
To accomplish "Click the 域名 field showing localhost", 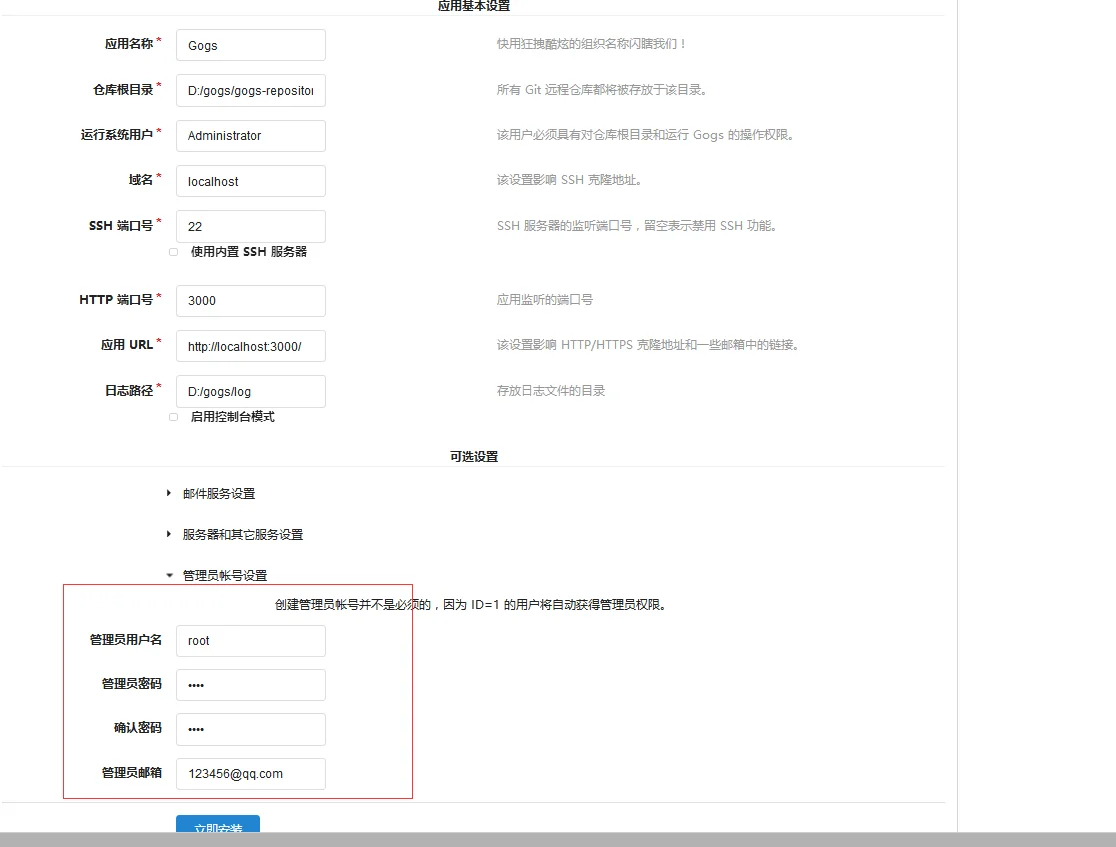I will tap(251, 181).
